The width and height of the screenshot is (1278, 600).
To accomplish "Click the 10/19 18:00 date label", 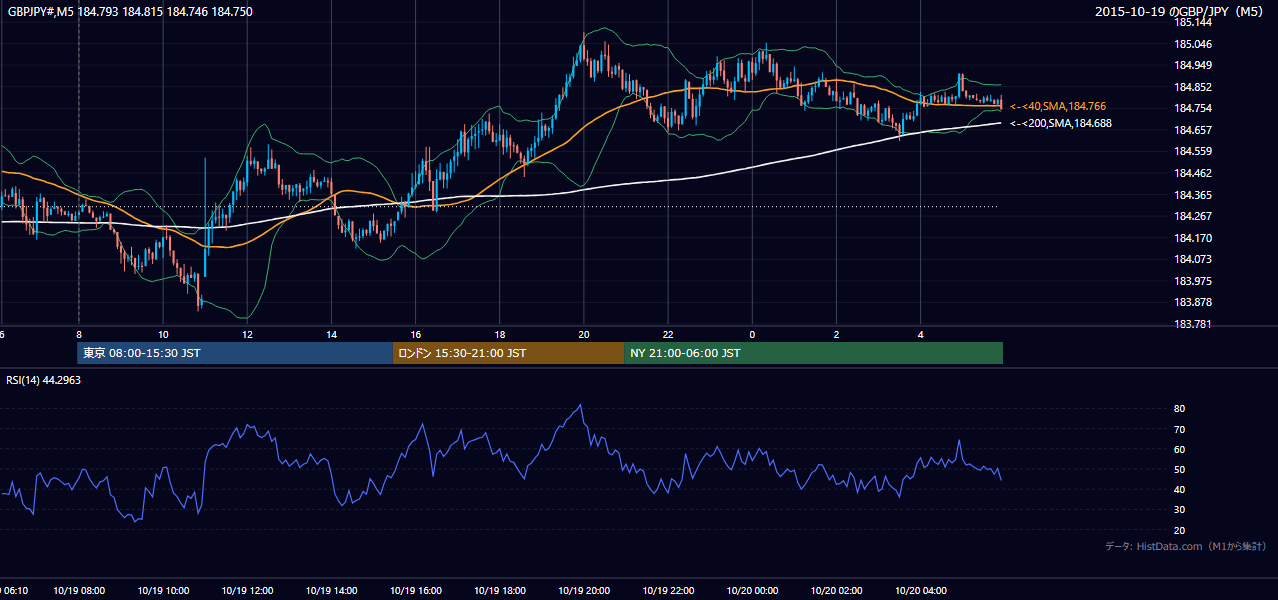I will tap(499, 591).
